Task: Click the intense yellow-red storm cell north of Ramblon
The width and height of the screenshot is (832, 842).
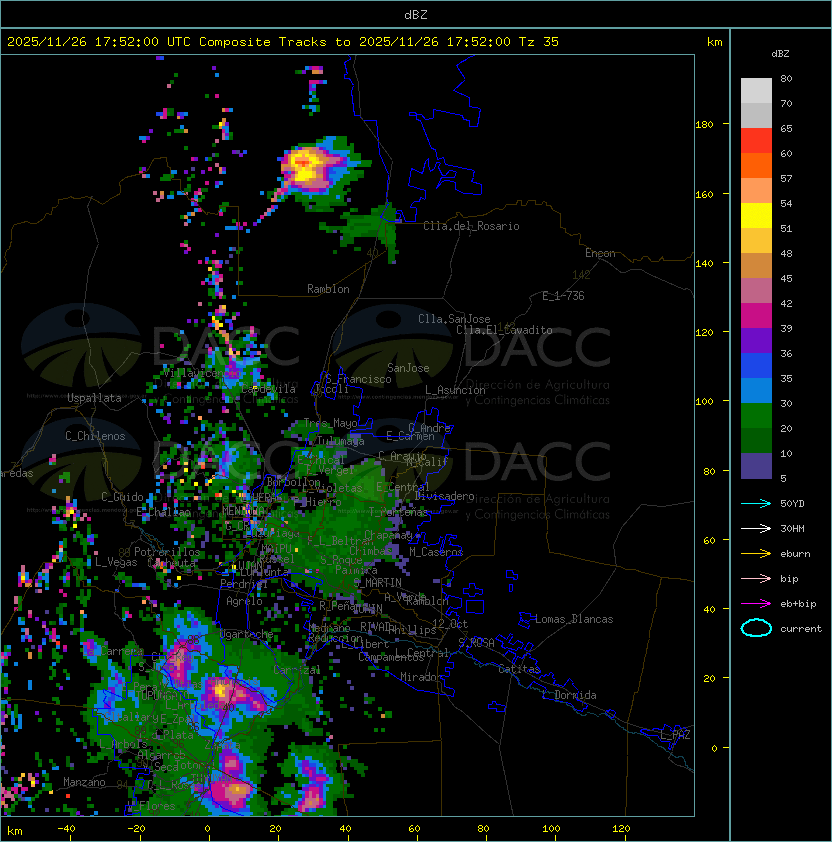Action: [x=304, y=166]
